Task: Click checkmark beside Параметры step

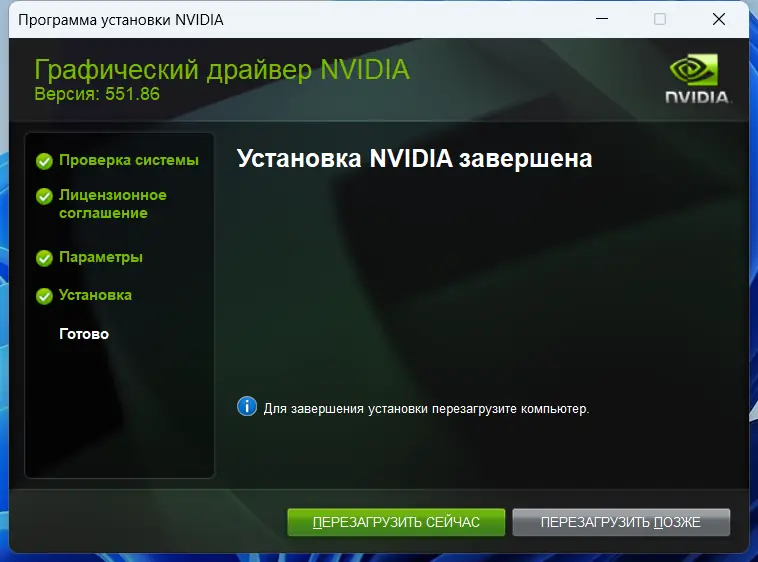Action: (44, 258)
